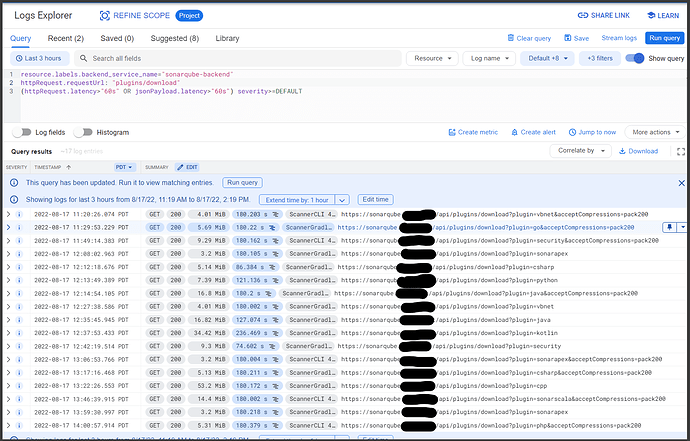
Task: Click the Stream logs link
Action: tap(619, 38)
